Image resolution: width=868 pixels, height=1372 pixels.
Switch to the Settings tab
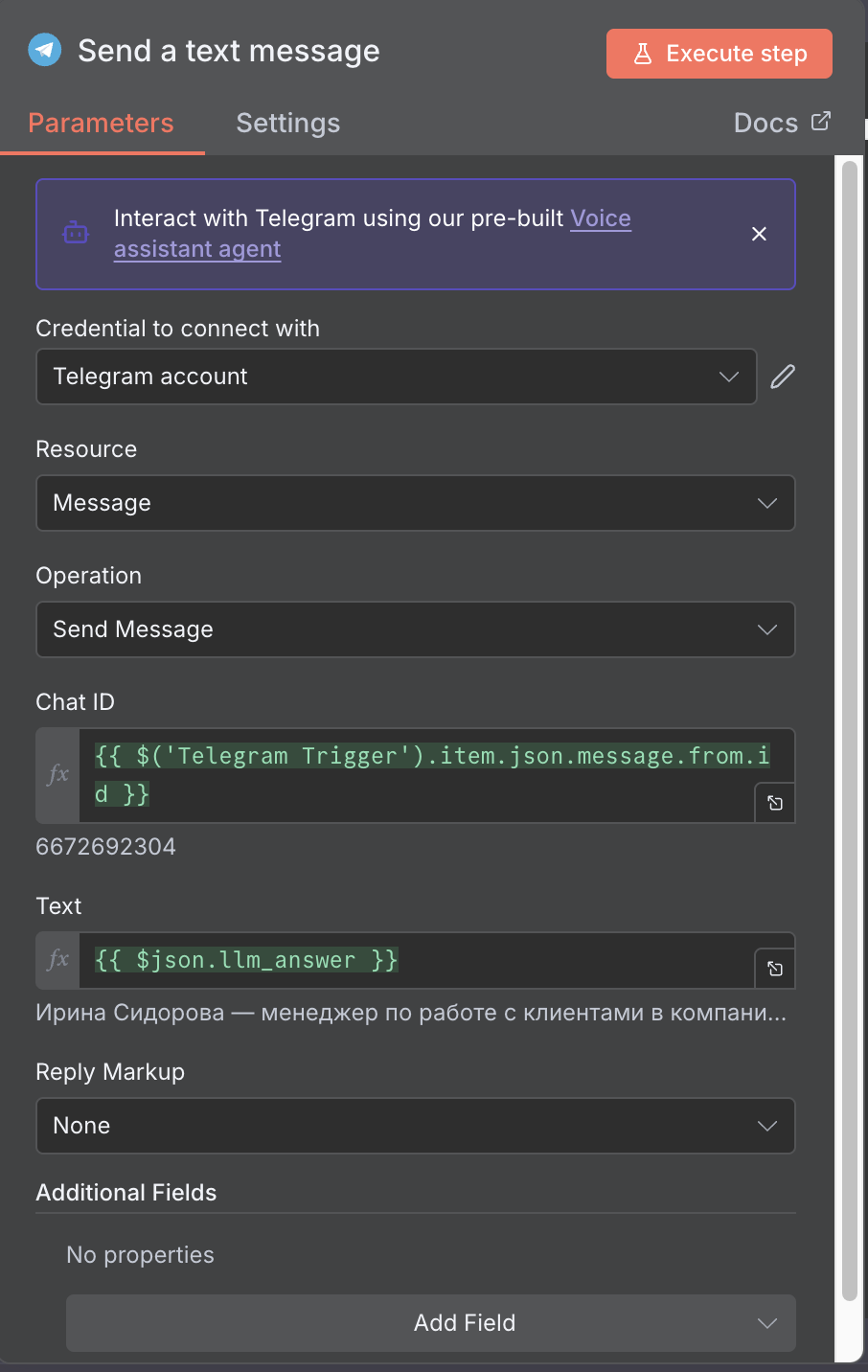click(x=287, y=123)
